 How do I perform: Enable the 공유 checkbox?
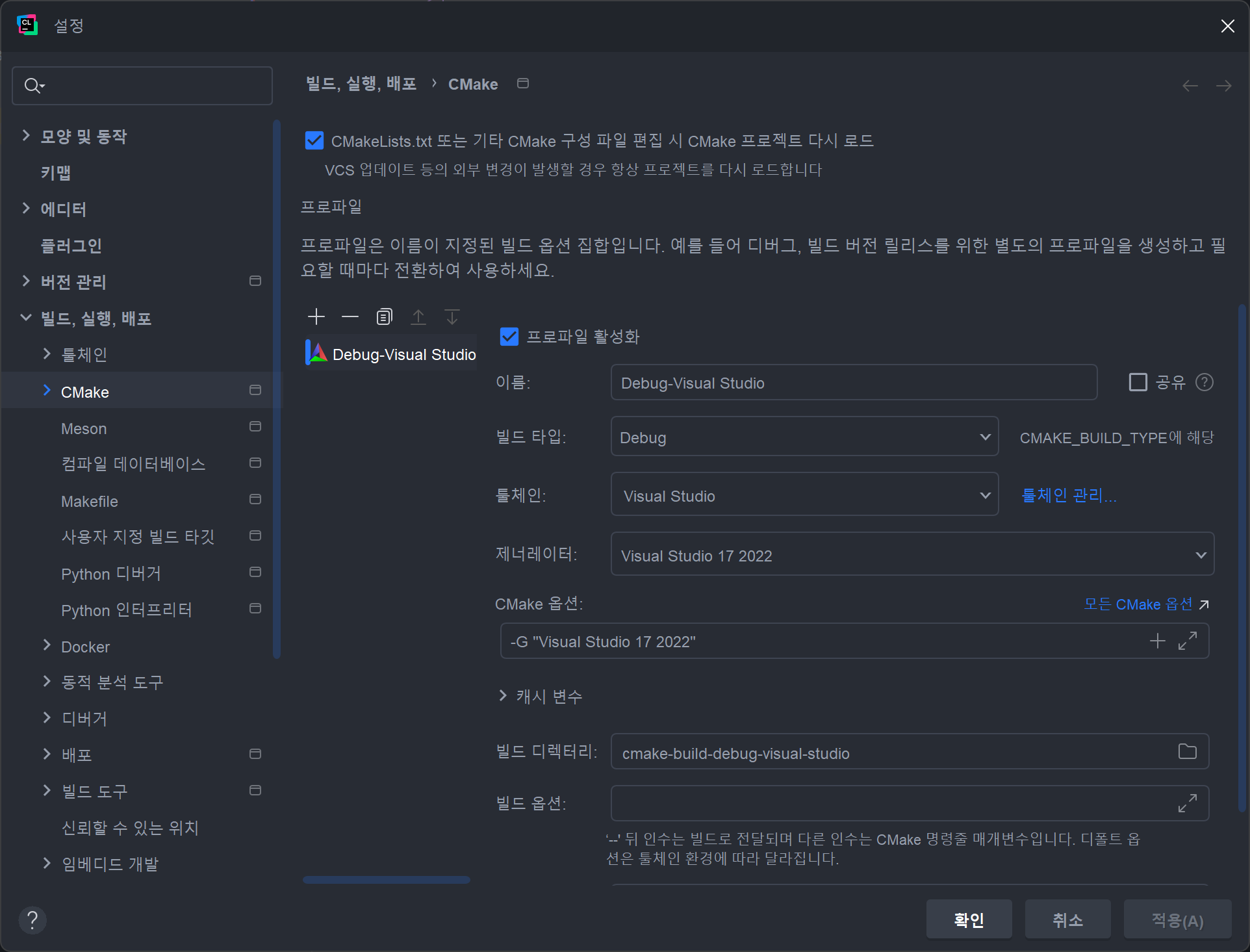click(1138, 382)
